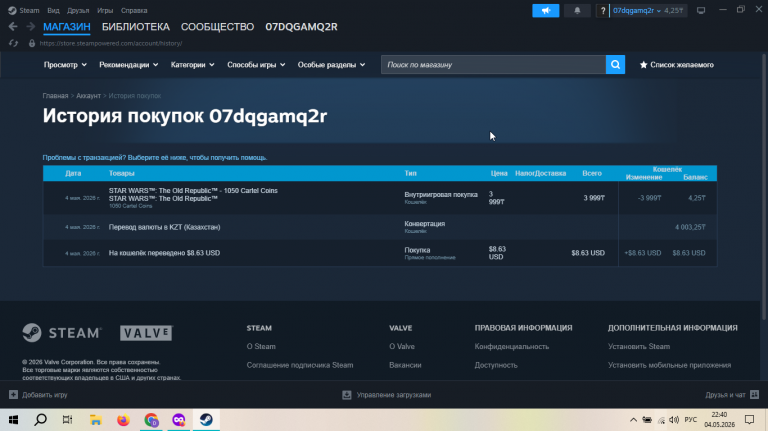Expand the Категории dropdown
Image resolution: width=768 pixels, height=431 pixels.
[192, 65]
